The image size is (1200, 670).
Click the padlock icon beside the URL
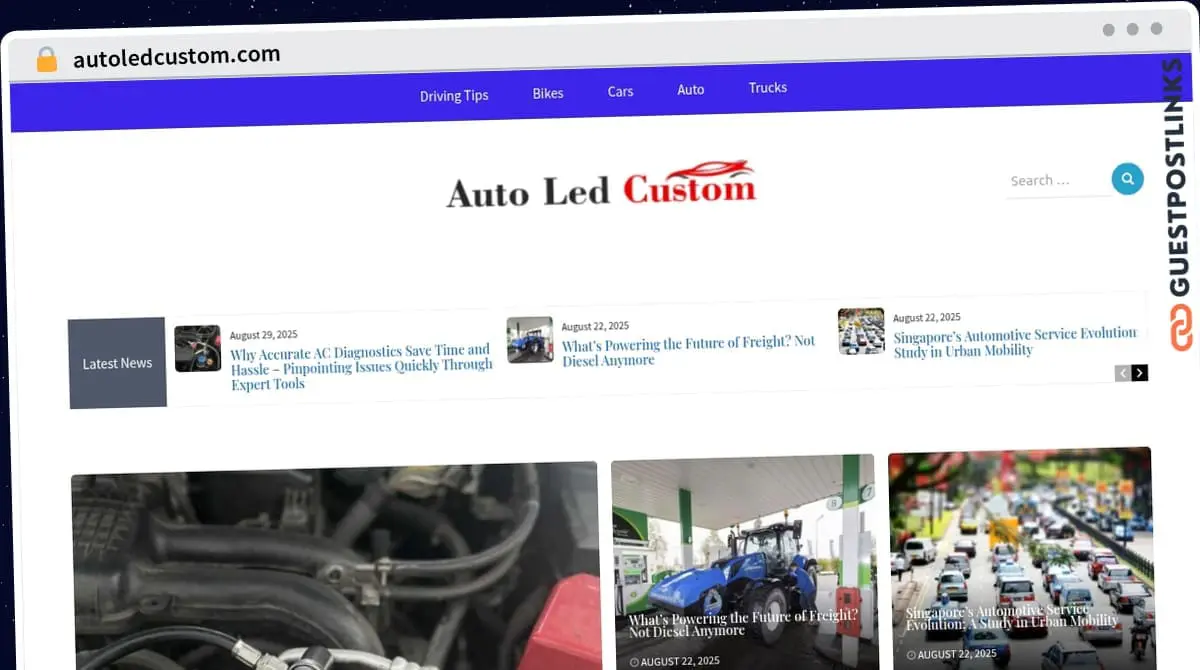tap(46, 59)
